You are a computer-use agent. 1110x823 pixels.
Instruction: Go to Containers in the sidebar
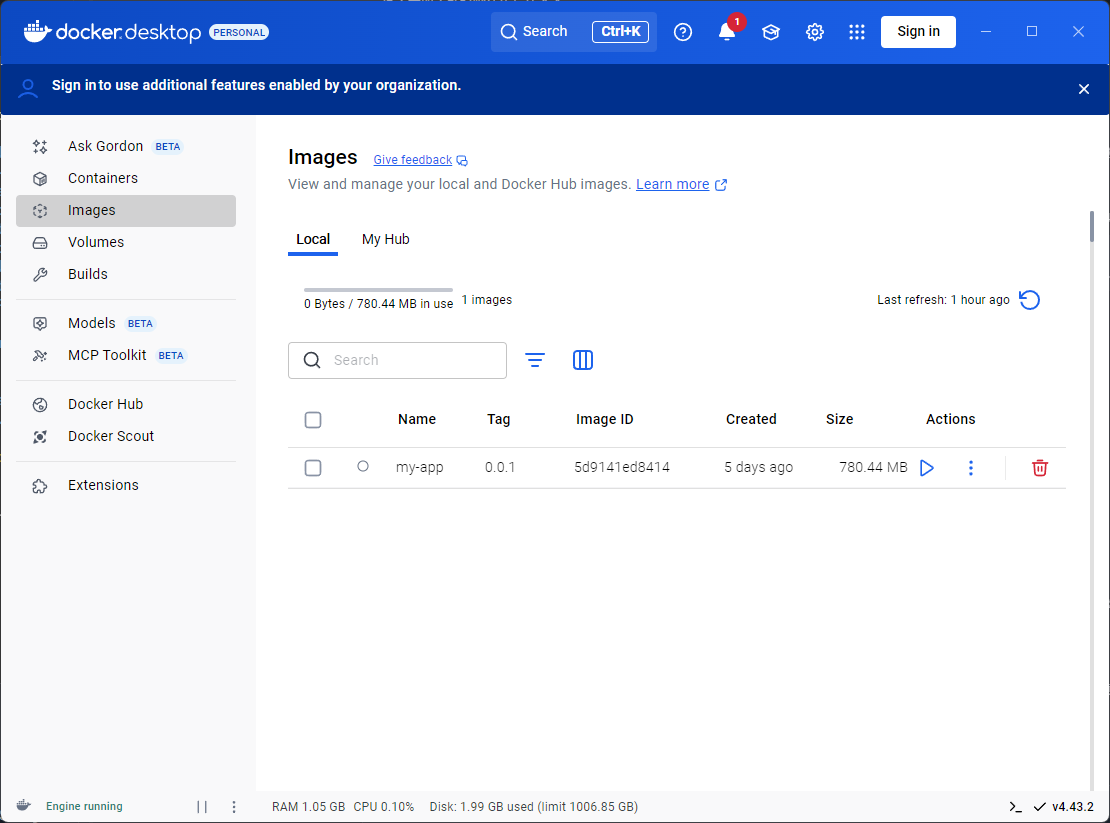[103, 178]
